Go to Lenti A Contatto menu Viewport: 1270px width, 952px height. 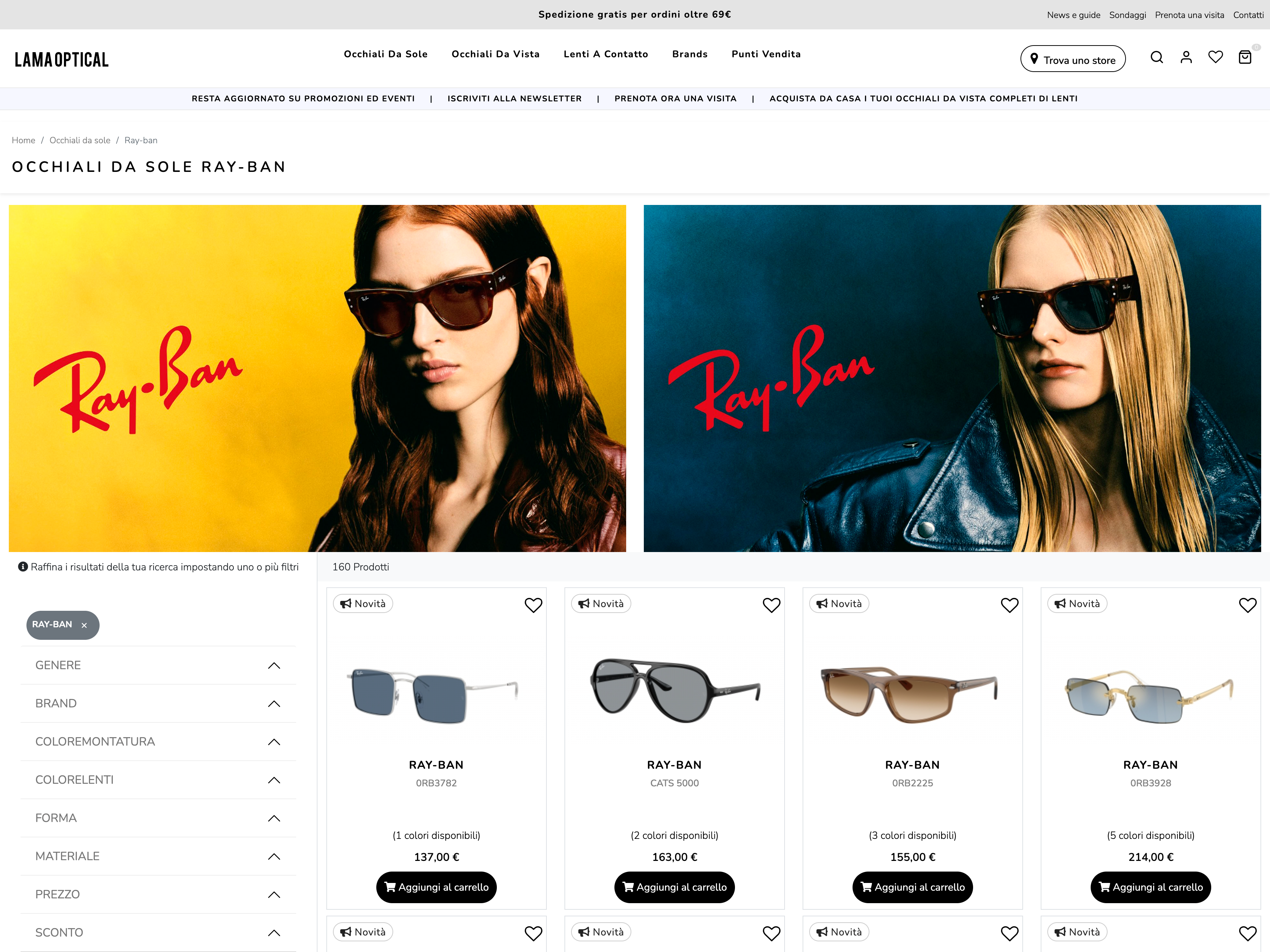point(606,54)
